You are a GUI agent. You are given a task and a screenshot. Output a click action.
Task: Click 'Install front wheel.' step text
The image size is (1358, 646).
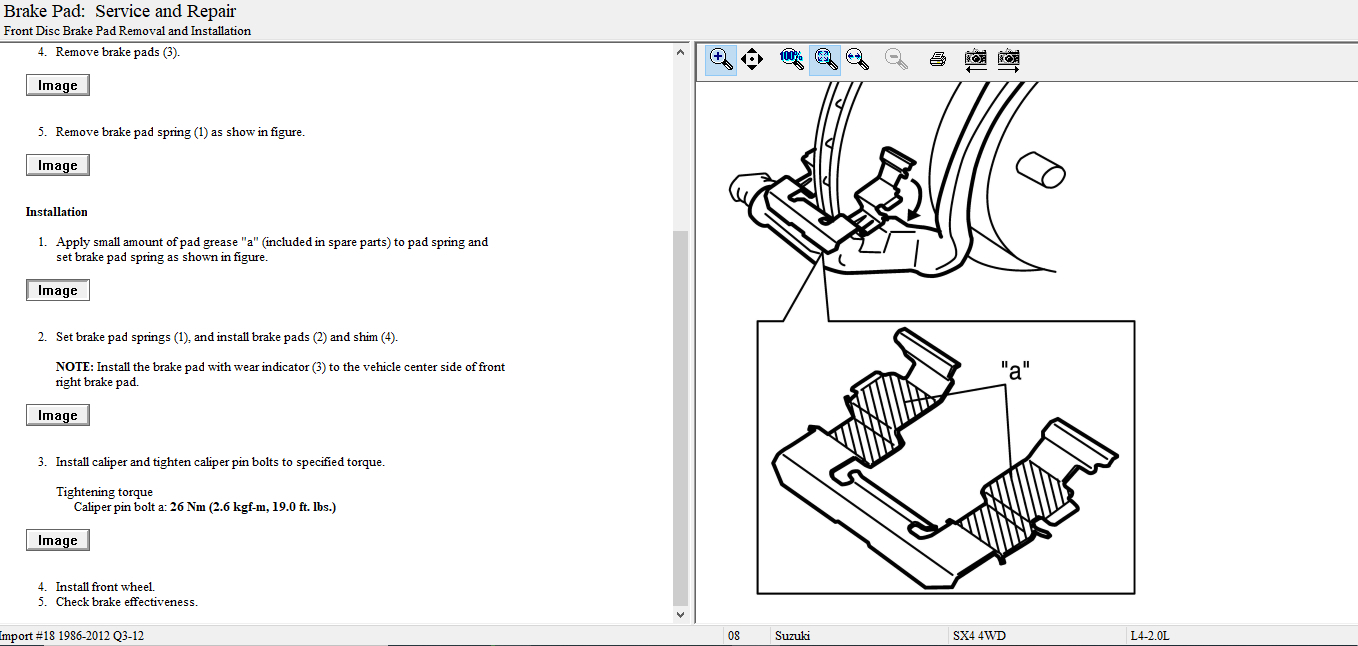coord(105,587)
